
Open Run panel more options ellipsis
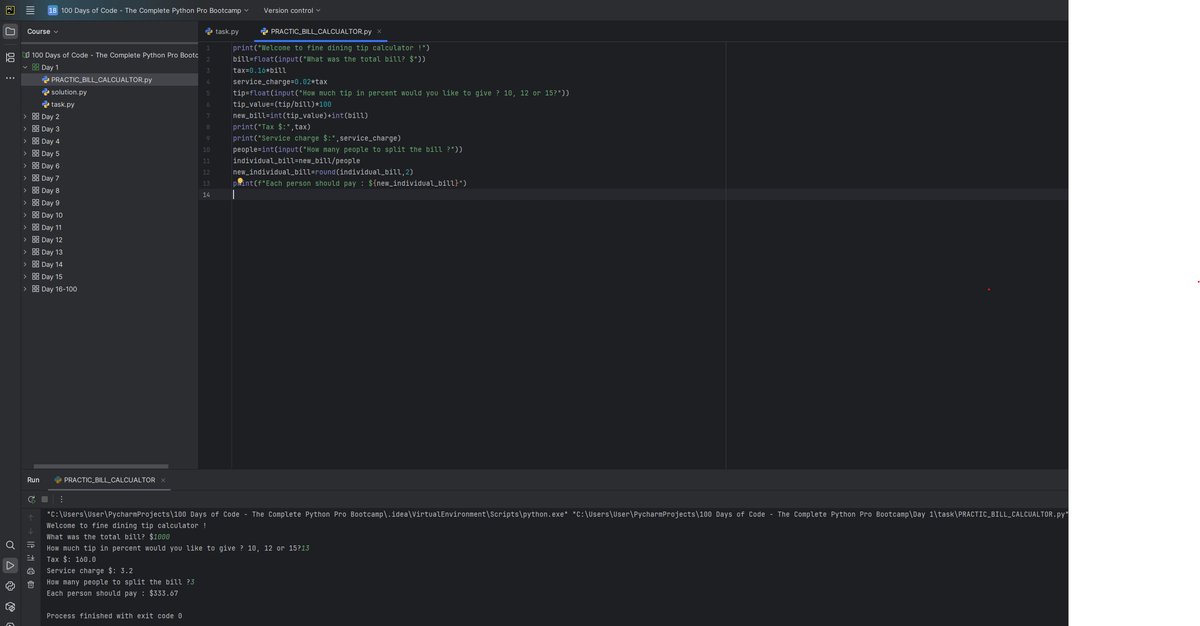(x=61, y=499)
